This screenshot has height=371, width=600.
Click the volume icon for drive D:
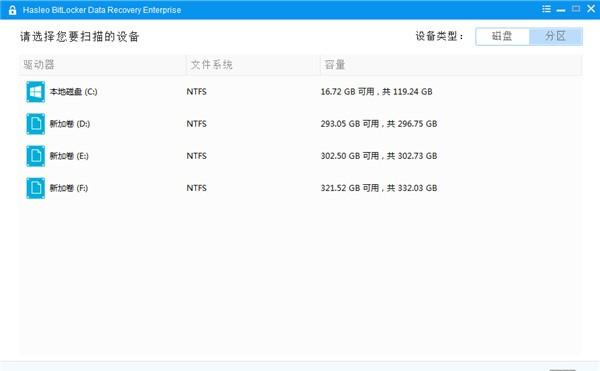36,124
